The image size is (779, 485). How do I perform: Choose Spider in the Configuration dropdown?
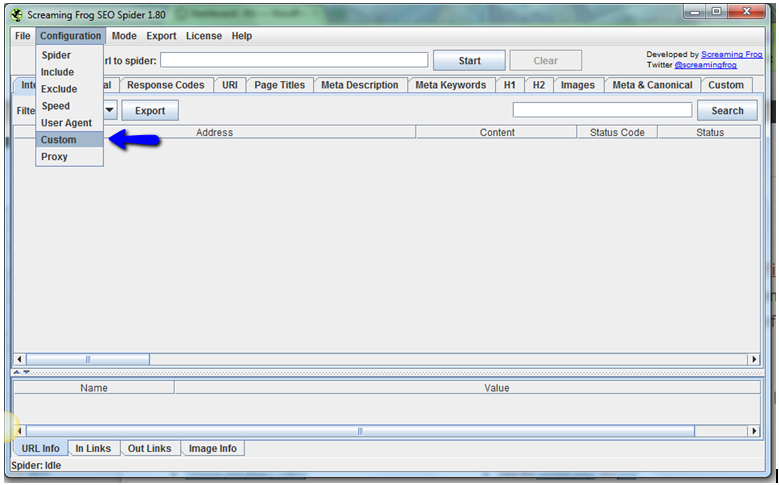[x=56, y=55]
